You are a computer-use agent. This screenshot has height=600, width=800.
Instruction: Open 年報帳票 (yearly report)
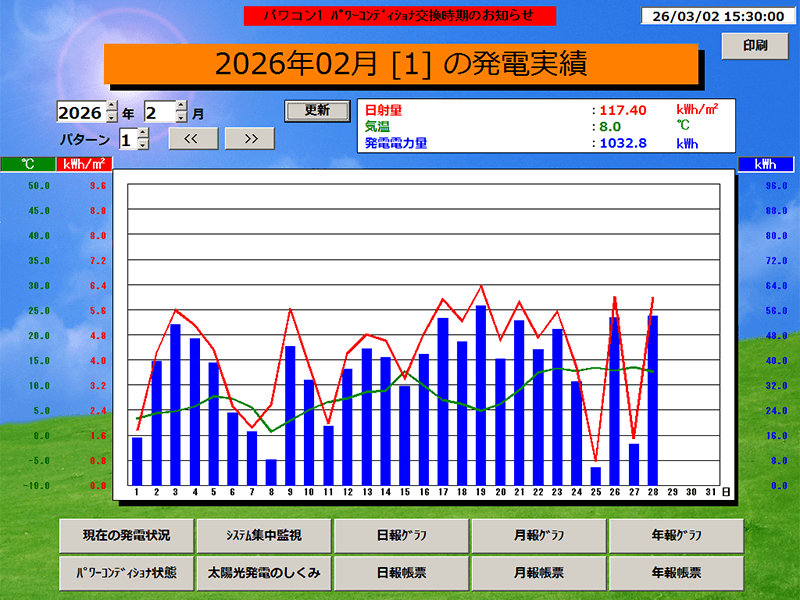[675, 572]
